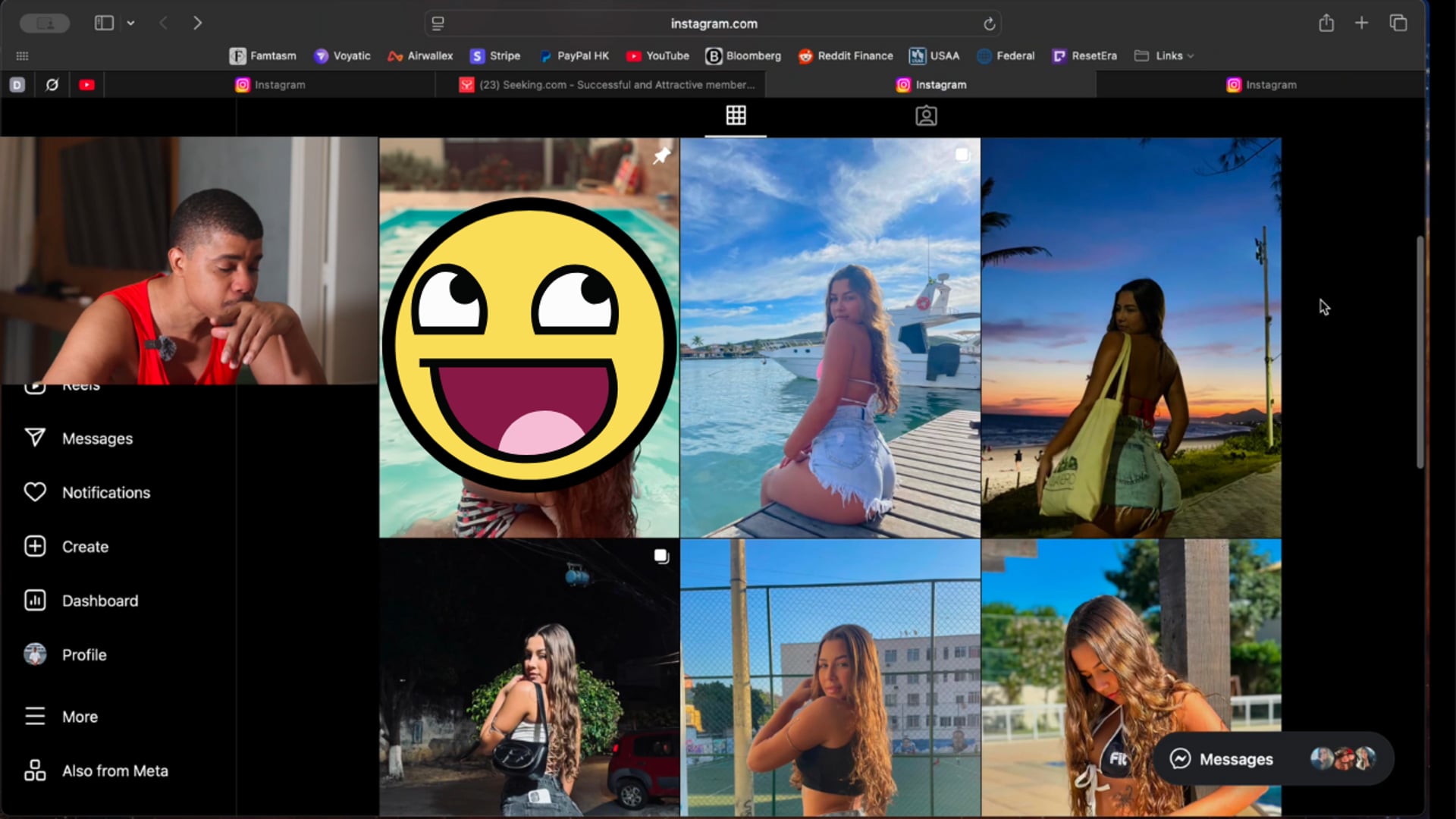
Task: Click the apps grid icon in favorites bar
Action: pyautogui.click(x=22, y=55)
